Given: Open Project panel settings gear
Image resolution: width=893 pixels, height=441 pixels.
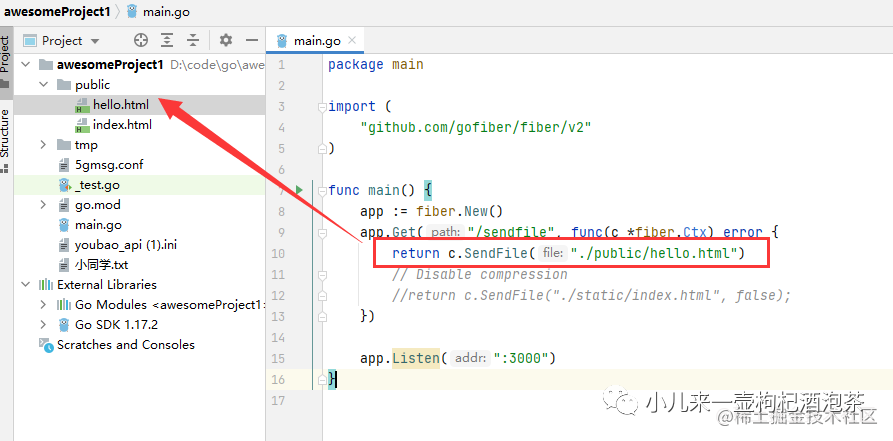Looking at the screenshot, I should pos(226,40).
